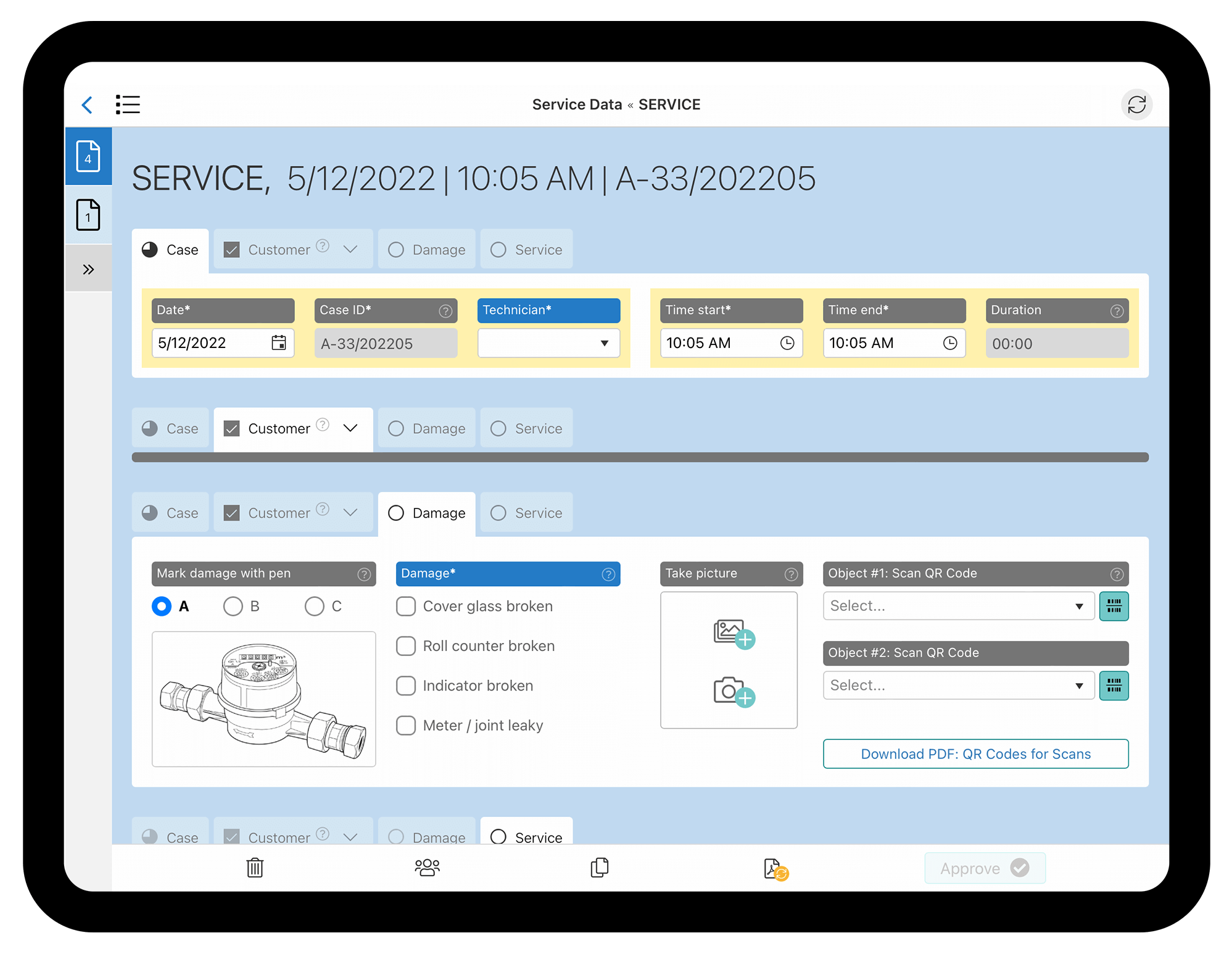Expand sidebar with double chevron
This screenshot has height=954, width=1232.
coord(88,269)
